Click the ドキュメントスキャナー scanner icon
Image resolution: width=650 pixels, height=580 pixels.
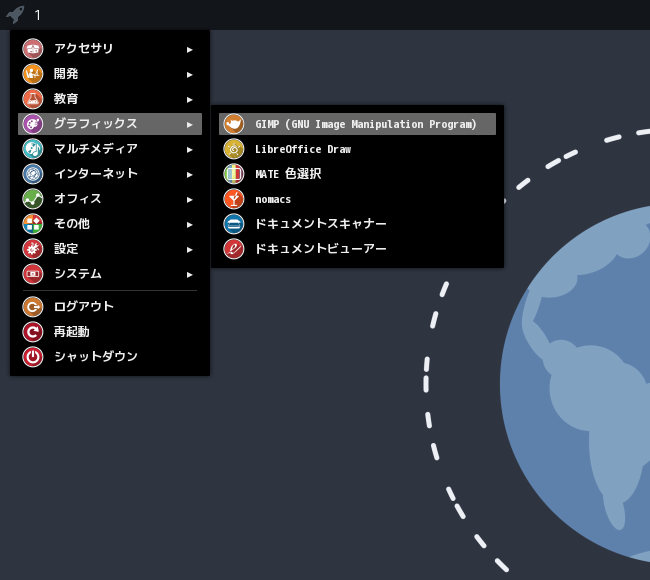(x=234, y=224)
